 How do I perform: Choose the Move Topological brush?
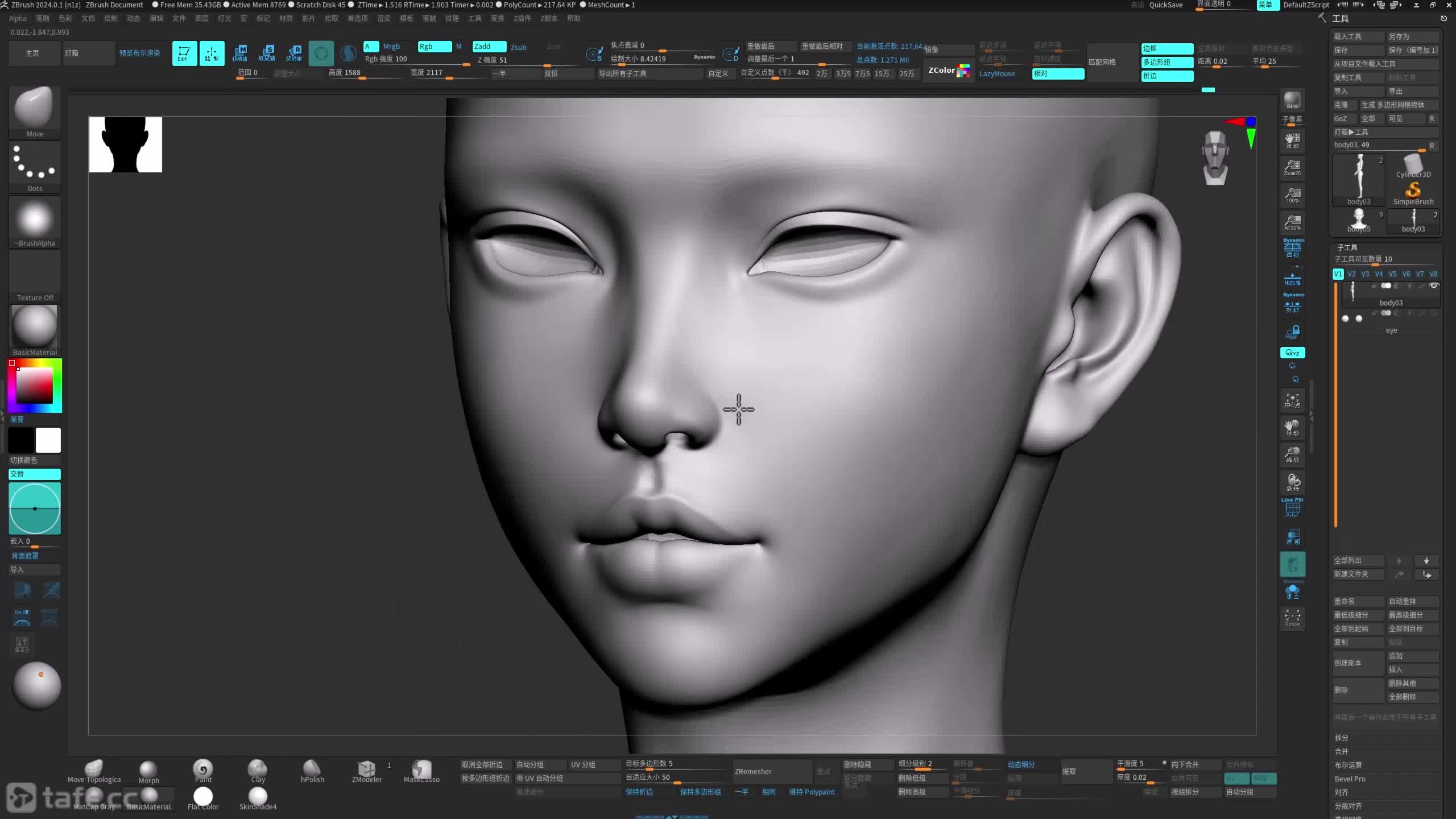click(x=94, y=771)
